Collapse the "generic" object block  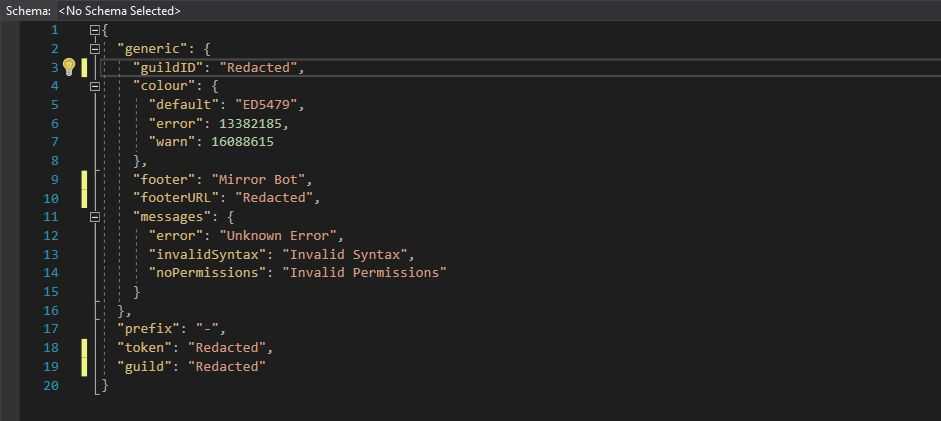[x=94, y=49]
